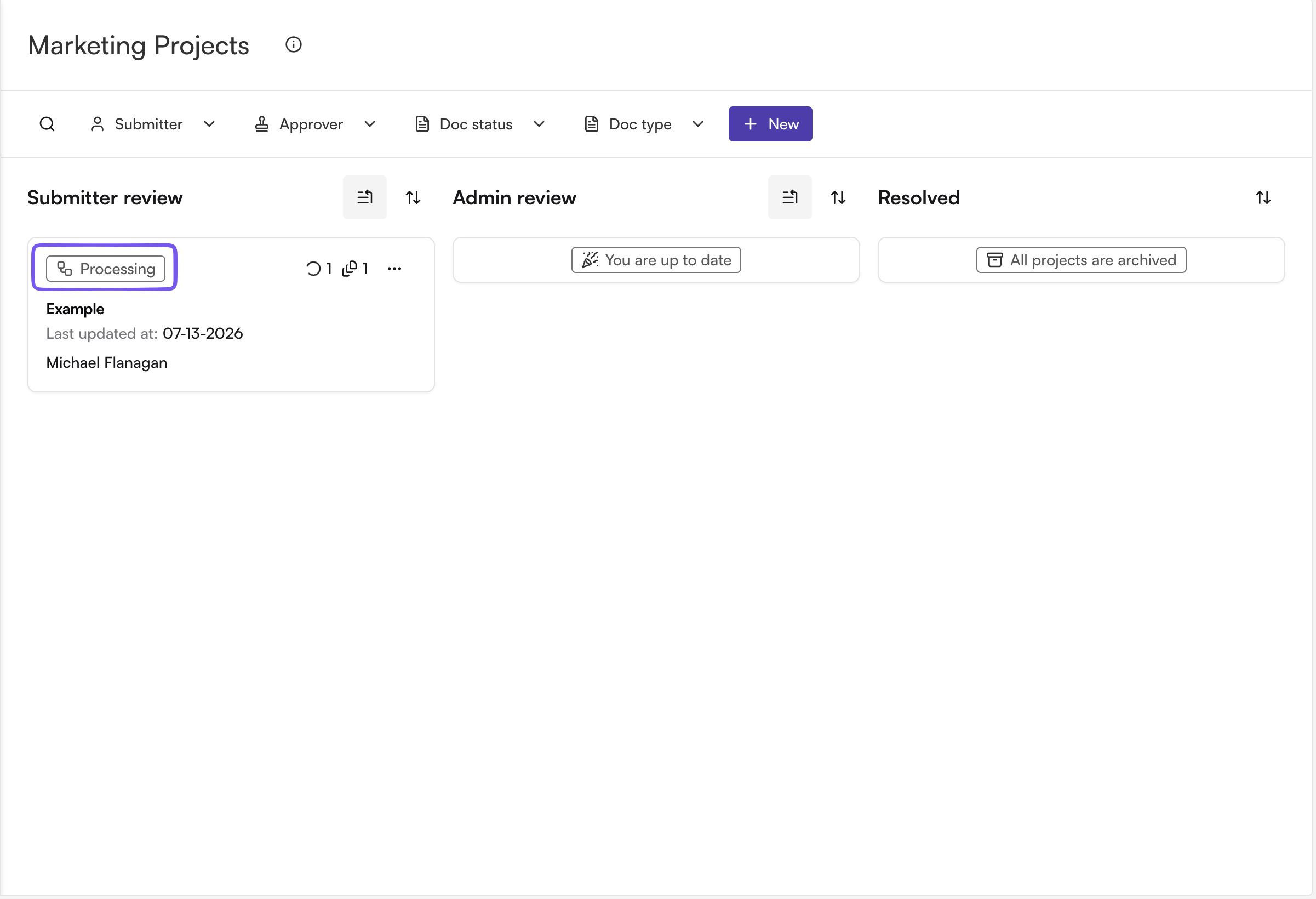Image resolution: width=1316 pixels, height=899 pixels.
Task: Sort the Submitter review column
Action: coord(413,197)
